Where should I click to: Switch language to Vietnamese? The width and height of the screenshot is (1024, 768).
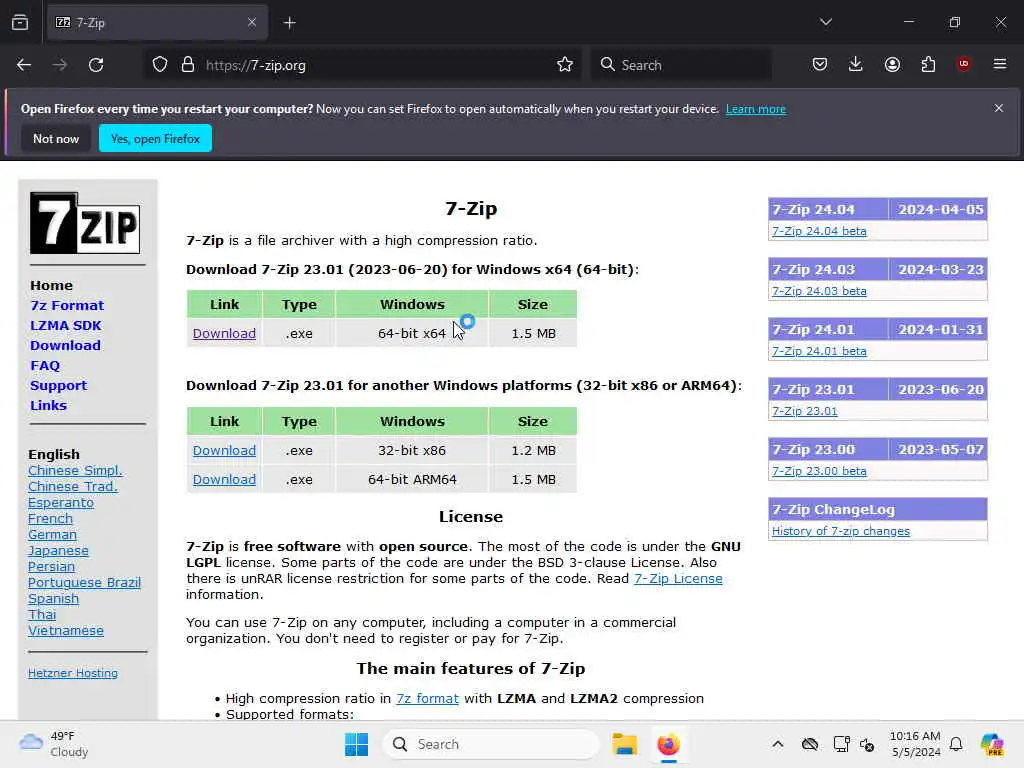coord(65,631)
